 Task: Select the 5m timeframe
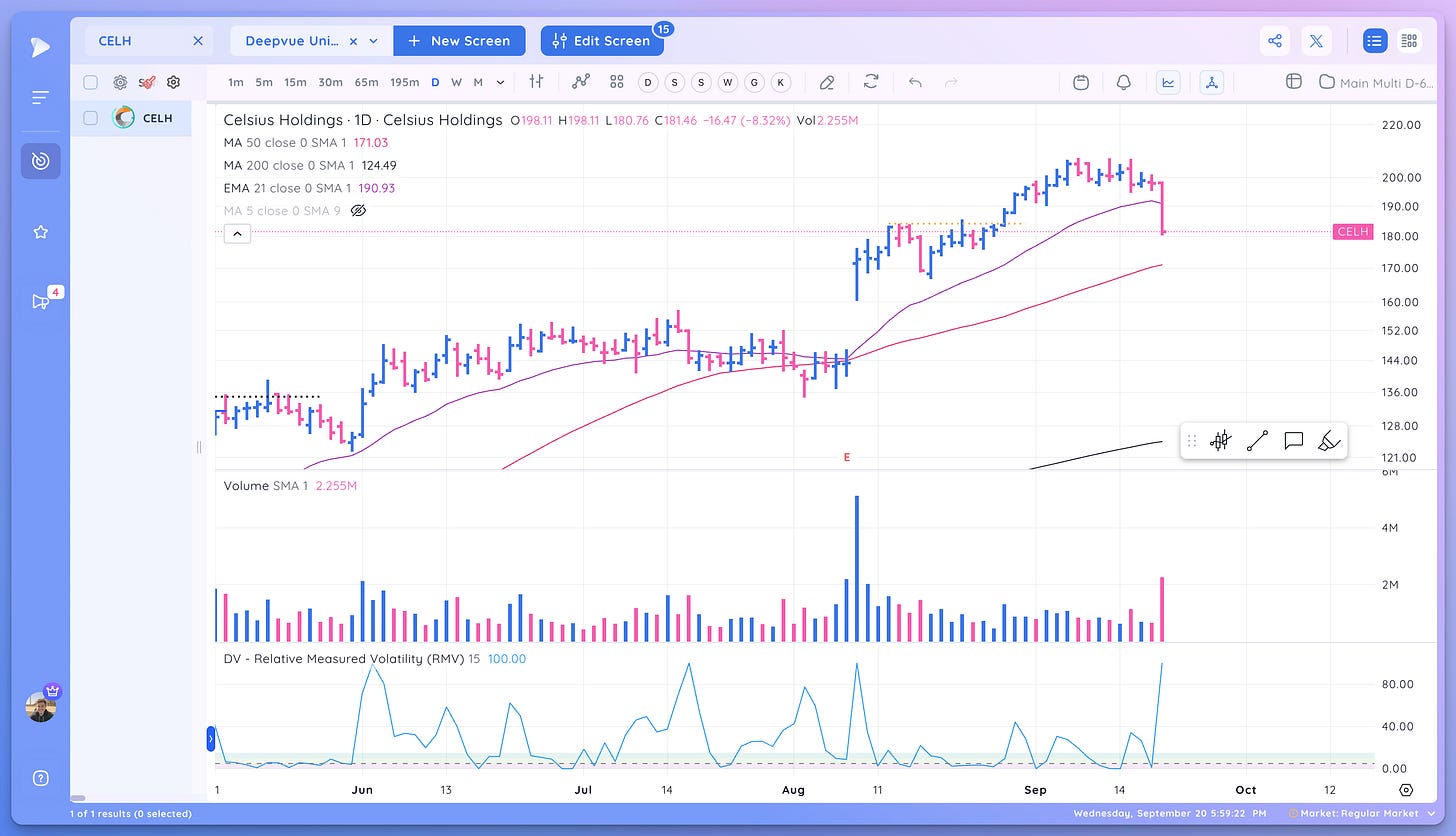point(263,82)
